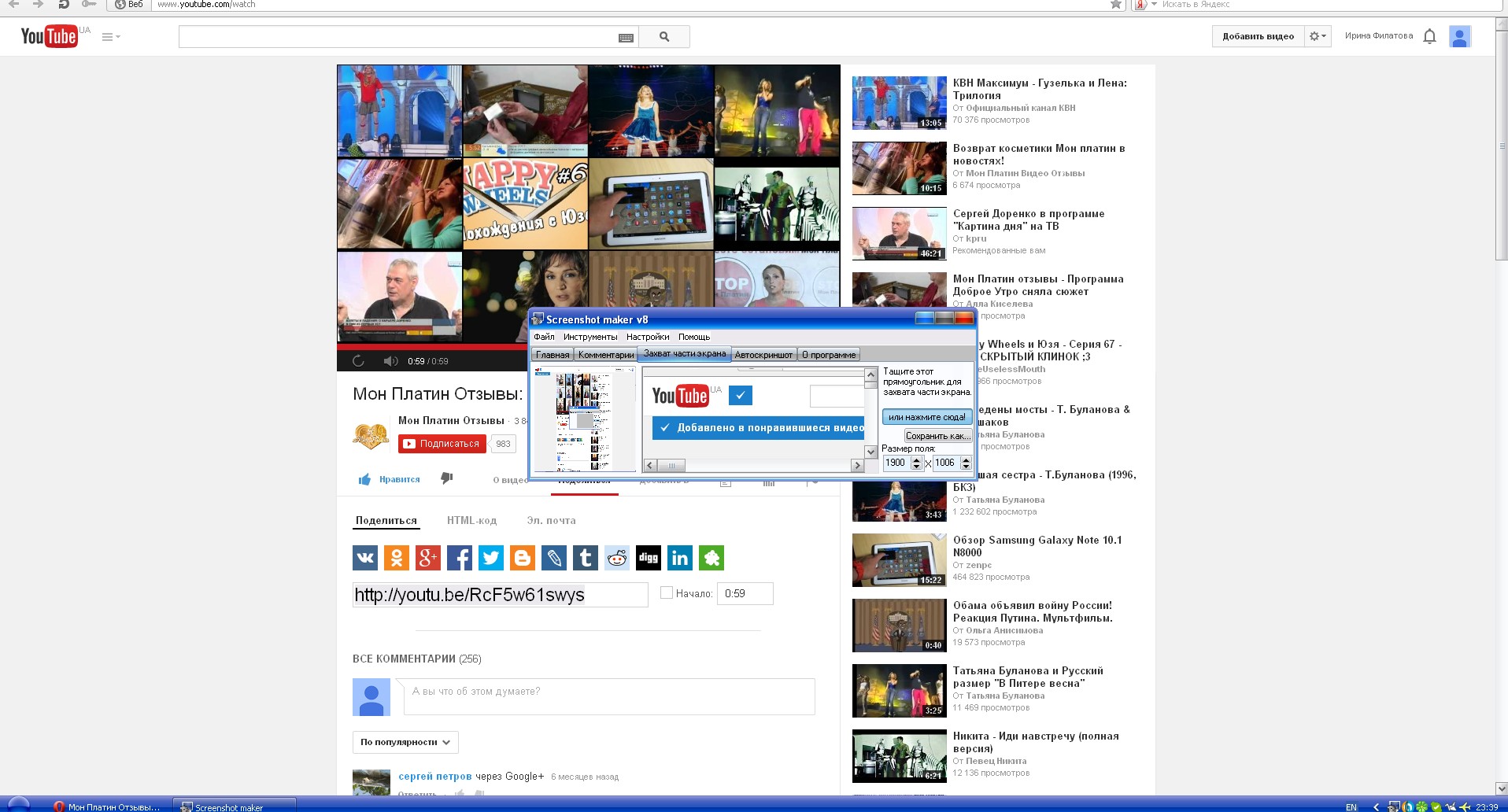Viewport: 1508px width, 812px height.
Task: Replay the video with the replay icon
Action: [x=358, y=361]
